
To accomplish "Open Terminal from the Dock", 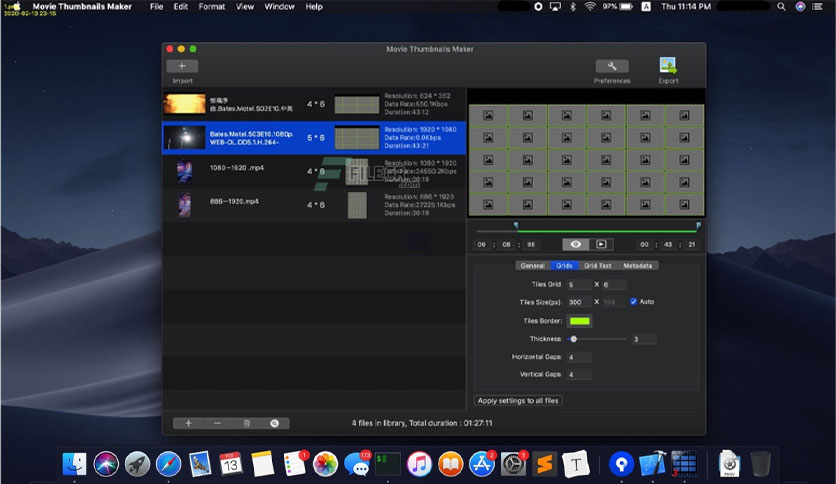I will (388, 464).
